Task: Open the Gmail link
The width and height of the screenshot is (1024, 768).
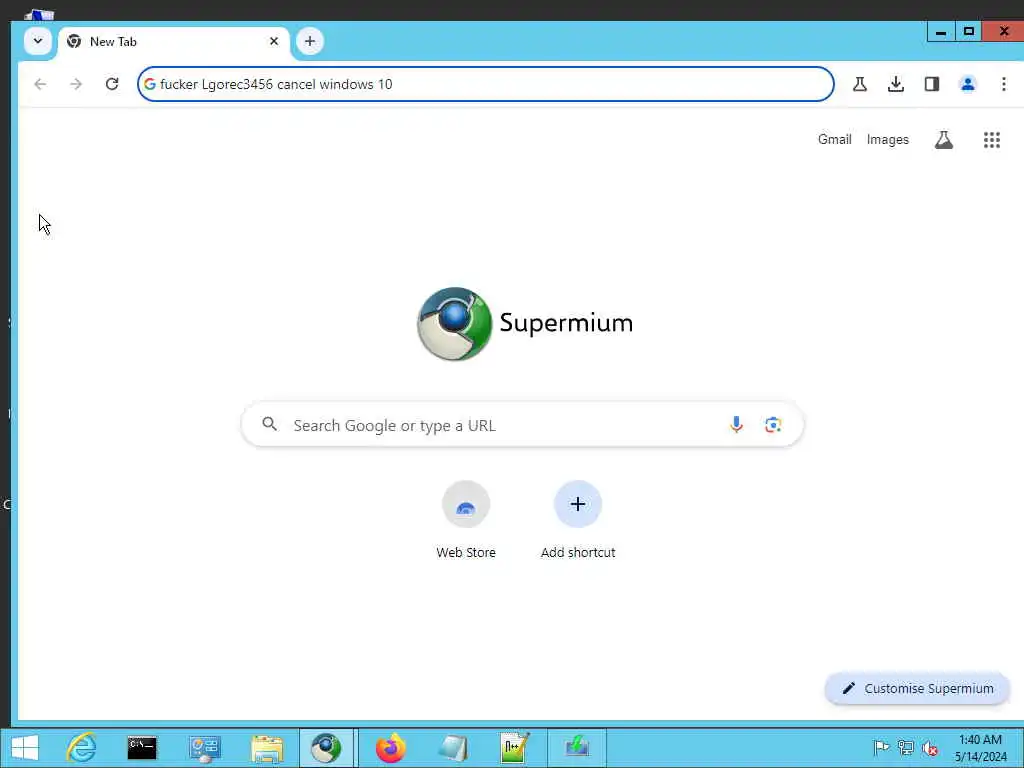Action: pos(835,140)
